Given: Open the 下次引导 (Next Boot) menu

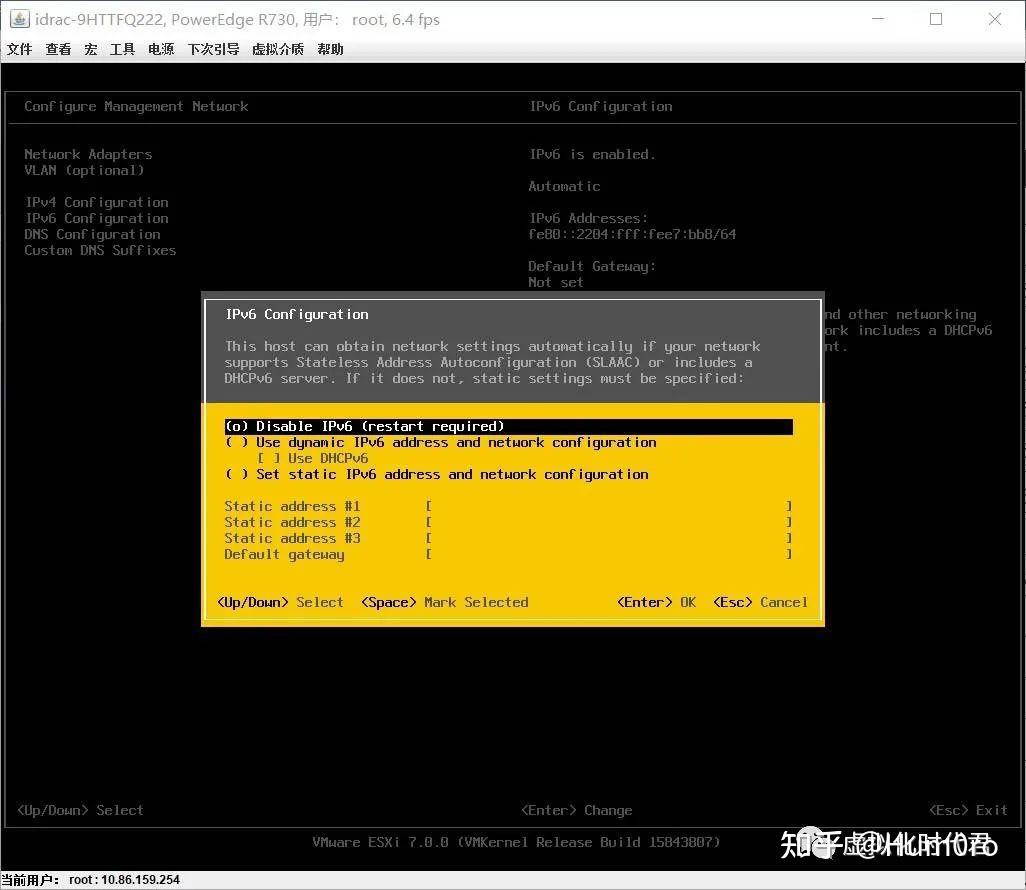Looking at the screenshot, I should (x=213, y=48).
